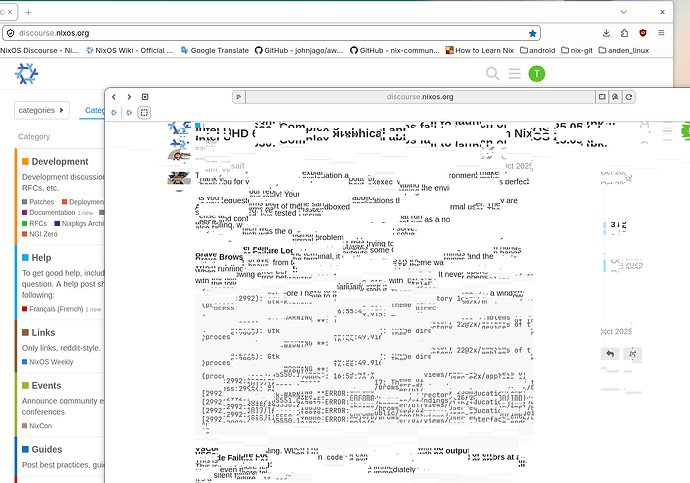690x483 pixels.
Task: Go forward in the front browser window
Action: (129, 97)
